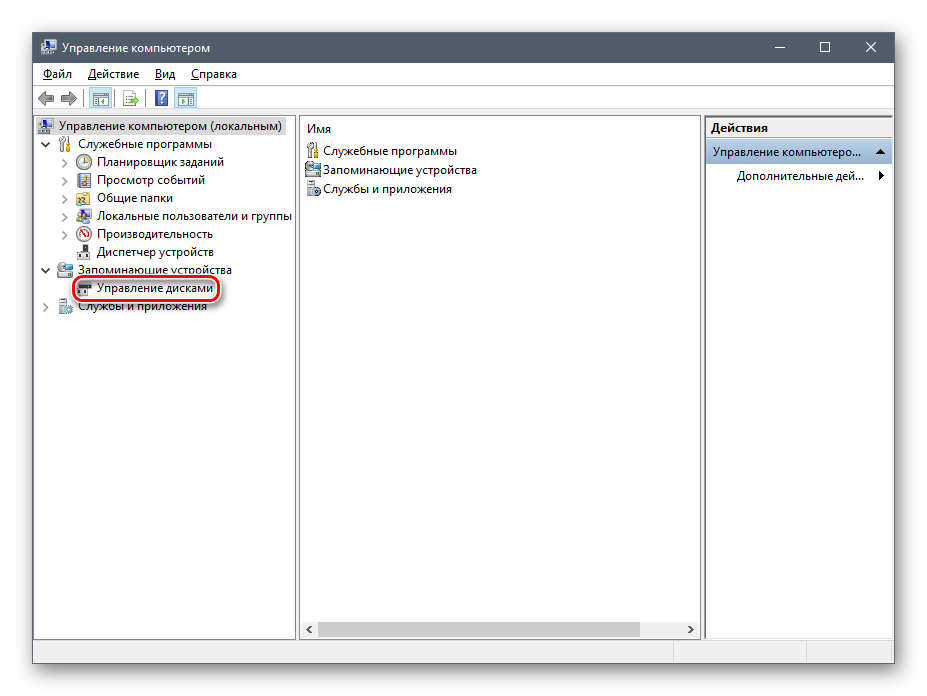This screenshot has height=696, width=927.
Task: Click the Локальные пользователи и группы icon
Action: [84, 216]
